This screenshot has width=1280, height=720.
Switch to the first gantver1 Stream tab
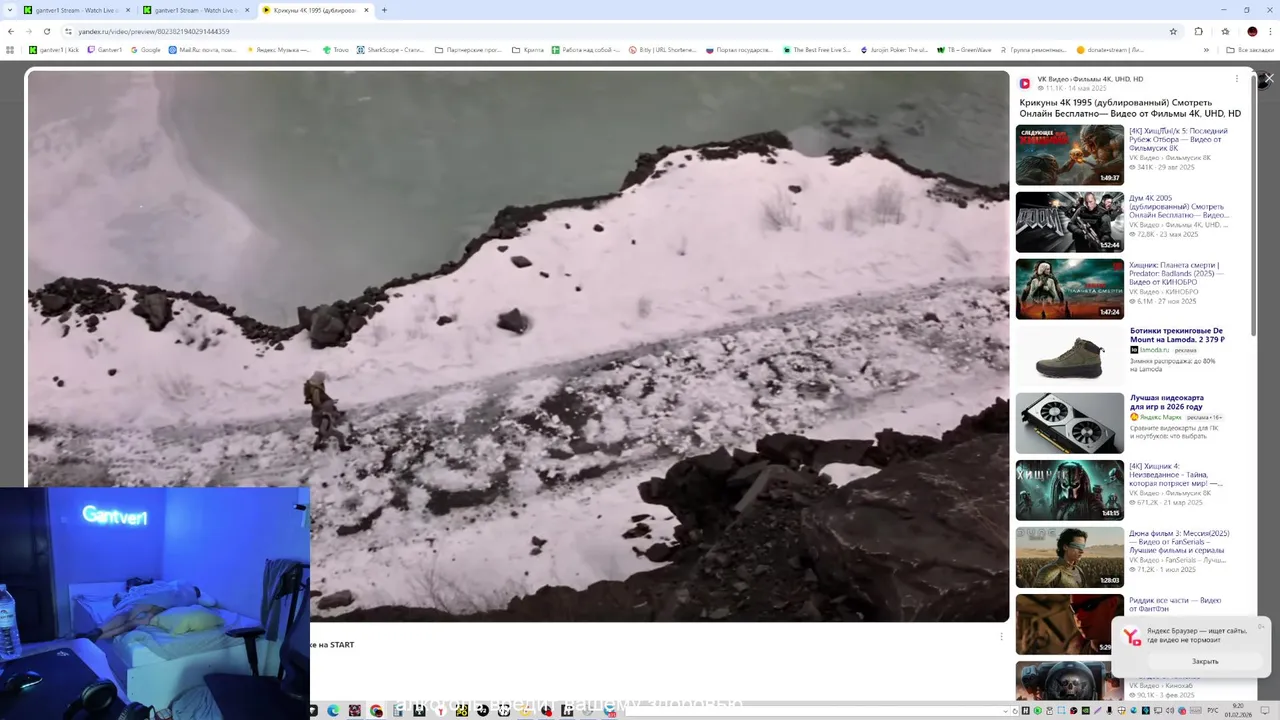click(x=75, y=10)
